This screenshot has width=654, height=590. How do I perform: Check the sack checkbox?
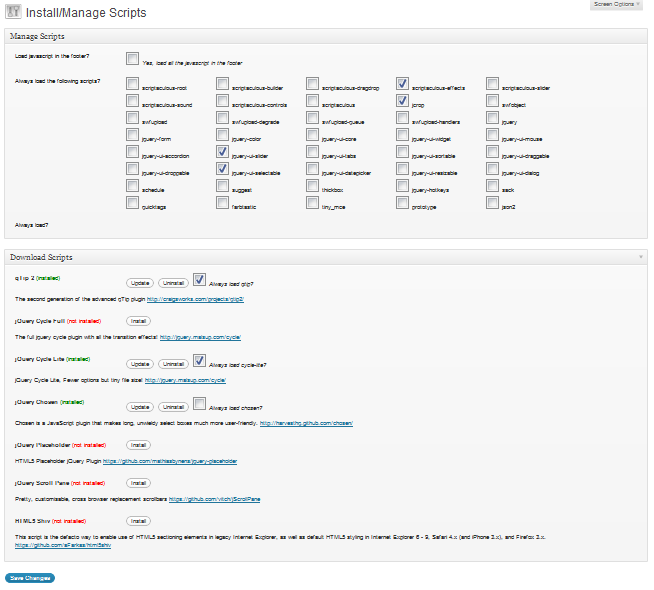pyautogui.click(x=493, y=186)
